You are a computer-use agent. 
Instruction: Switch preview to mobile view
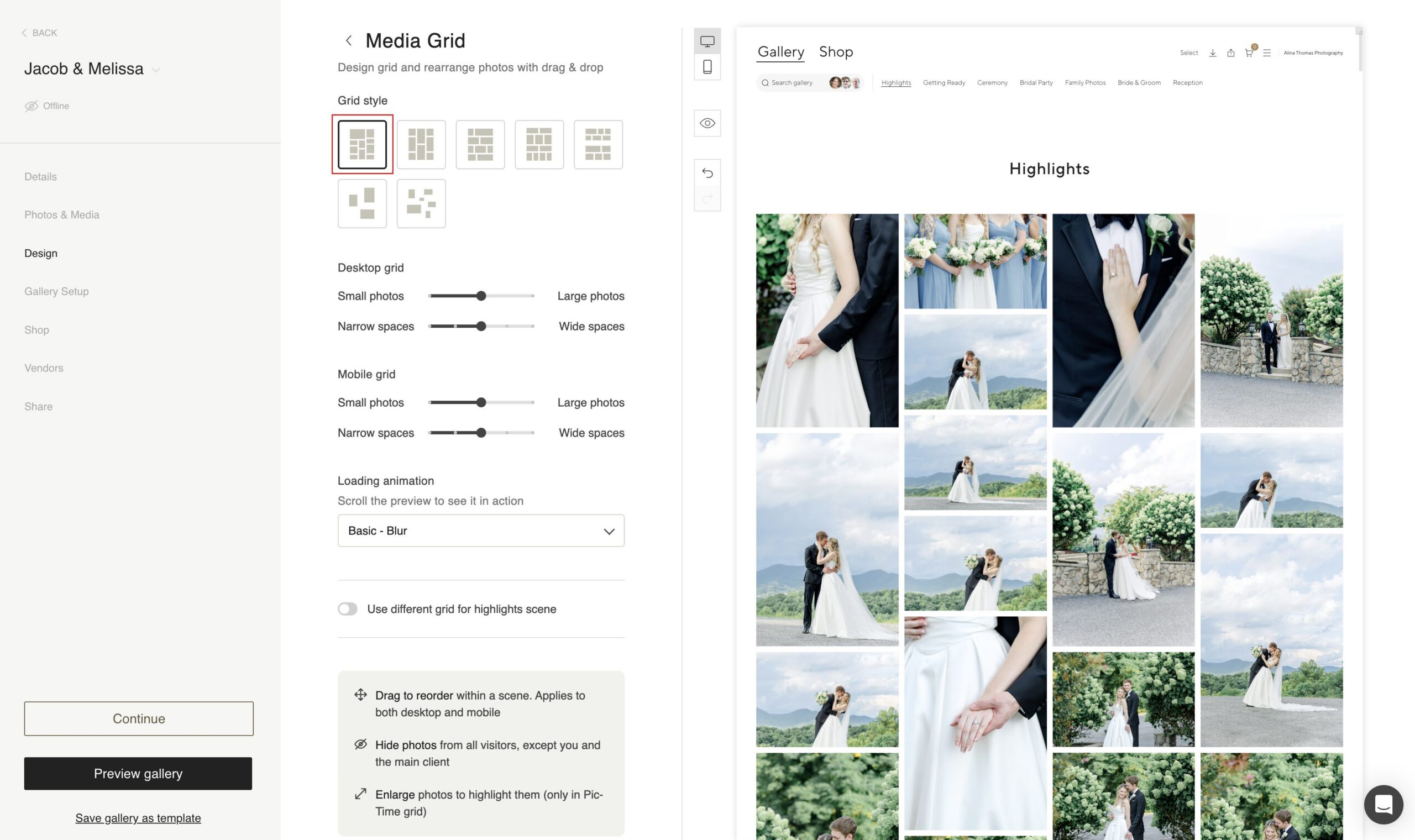[707, 67]
